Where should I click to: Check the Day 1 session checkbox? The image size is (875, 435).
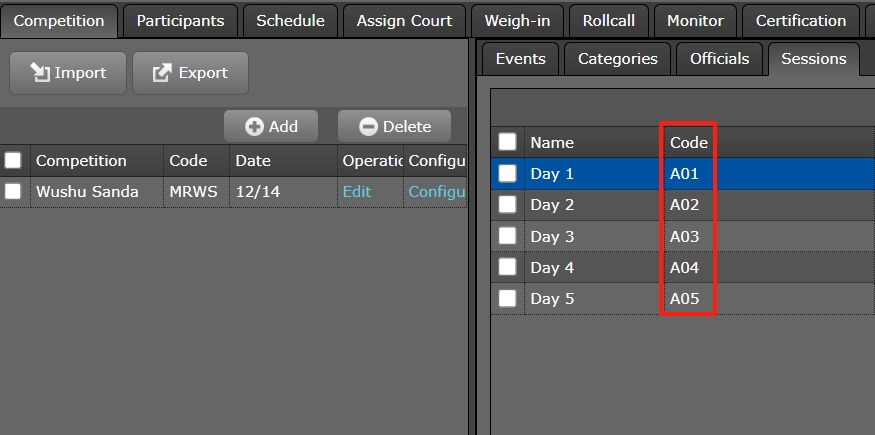(x=508, y=173)
